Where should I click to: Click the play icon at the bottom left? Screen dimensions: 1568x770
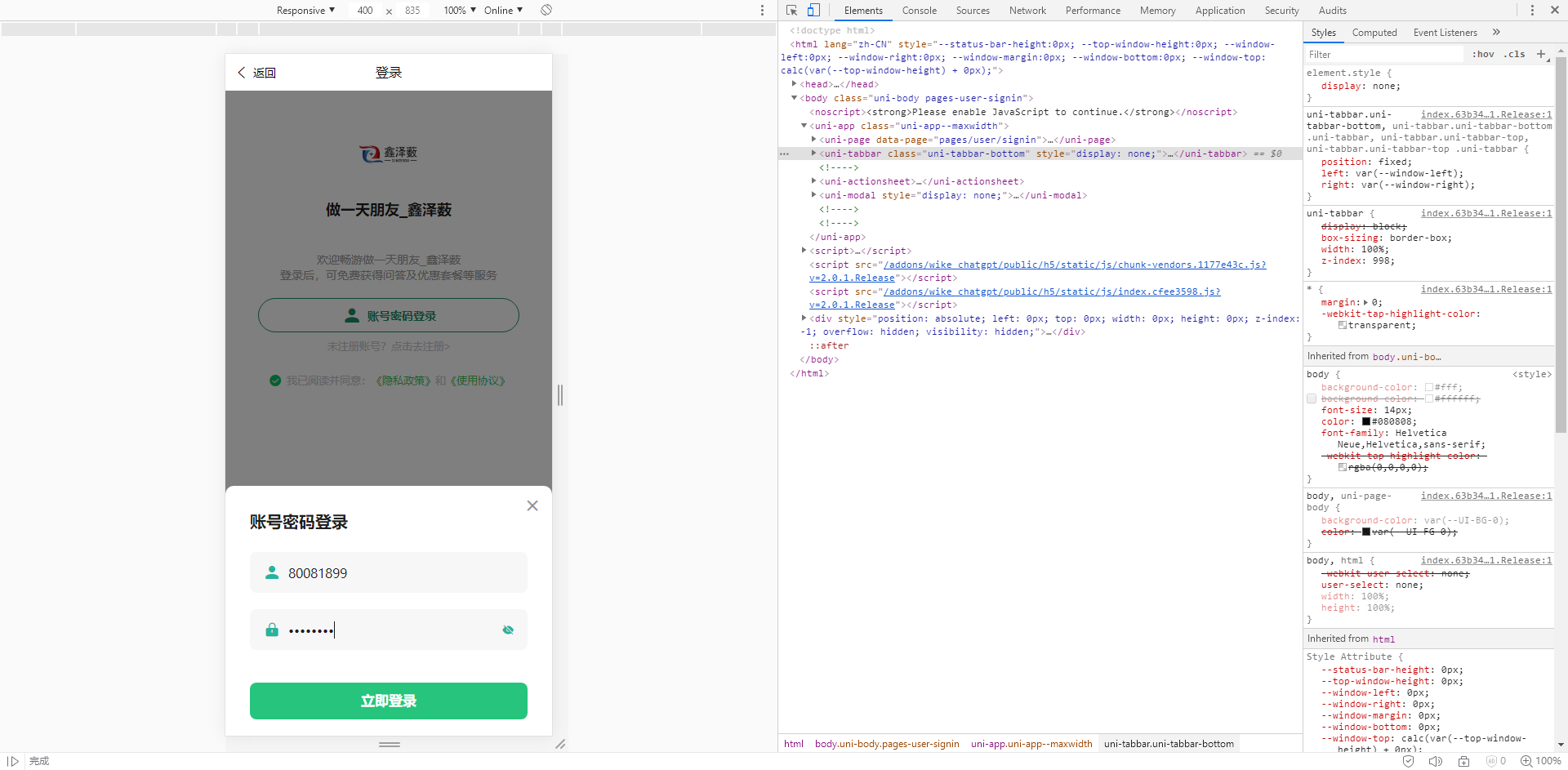tap(13, 761)
